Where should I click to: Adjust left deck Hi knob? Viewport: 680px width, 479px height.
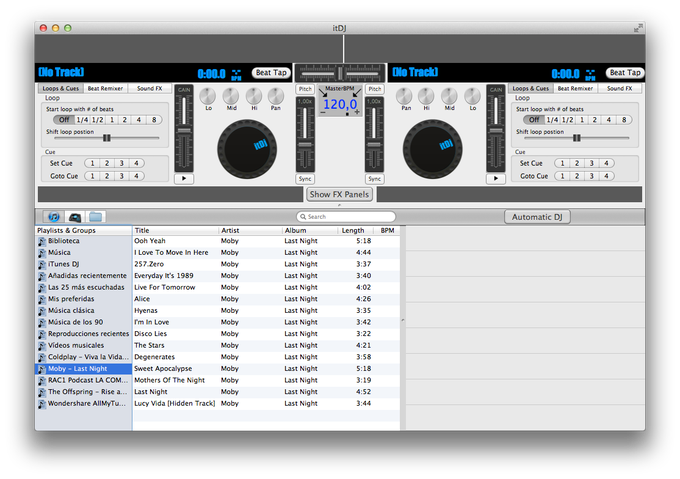[254, 96]
